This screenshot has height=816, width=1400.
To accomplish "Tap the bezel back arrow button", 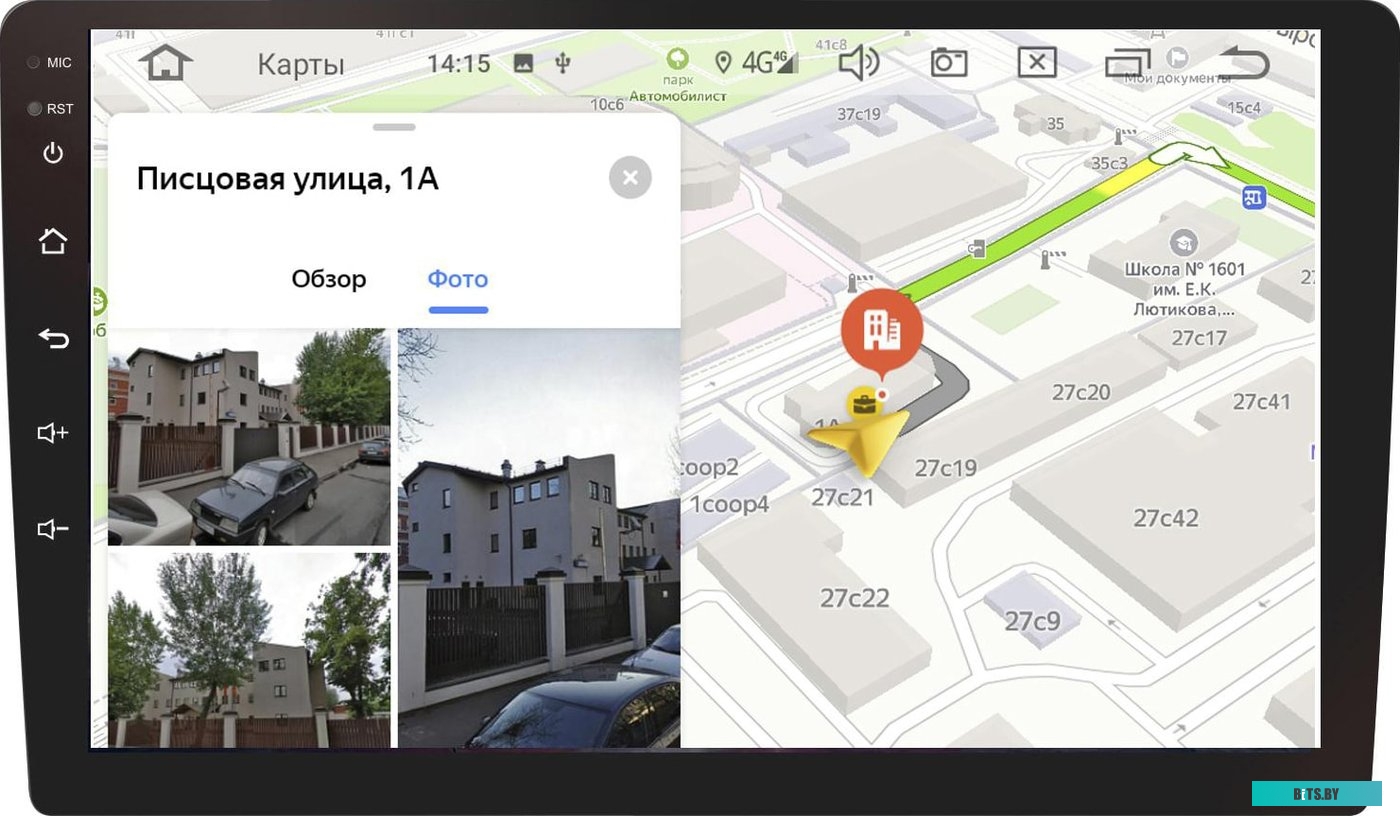I will 53,338.
